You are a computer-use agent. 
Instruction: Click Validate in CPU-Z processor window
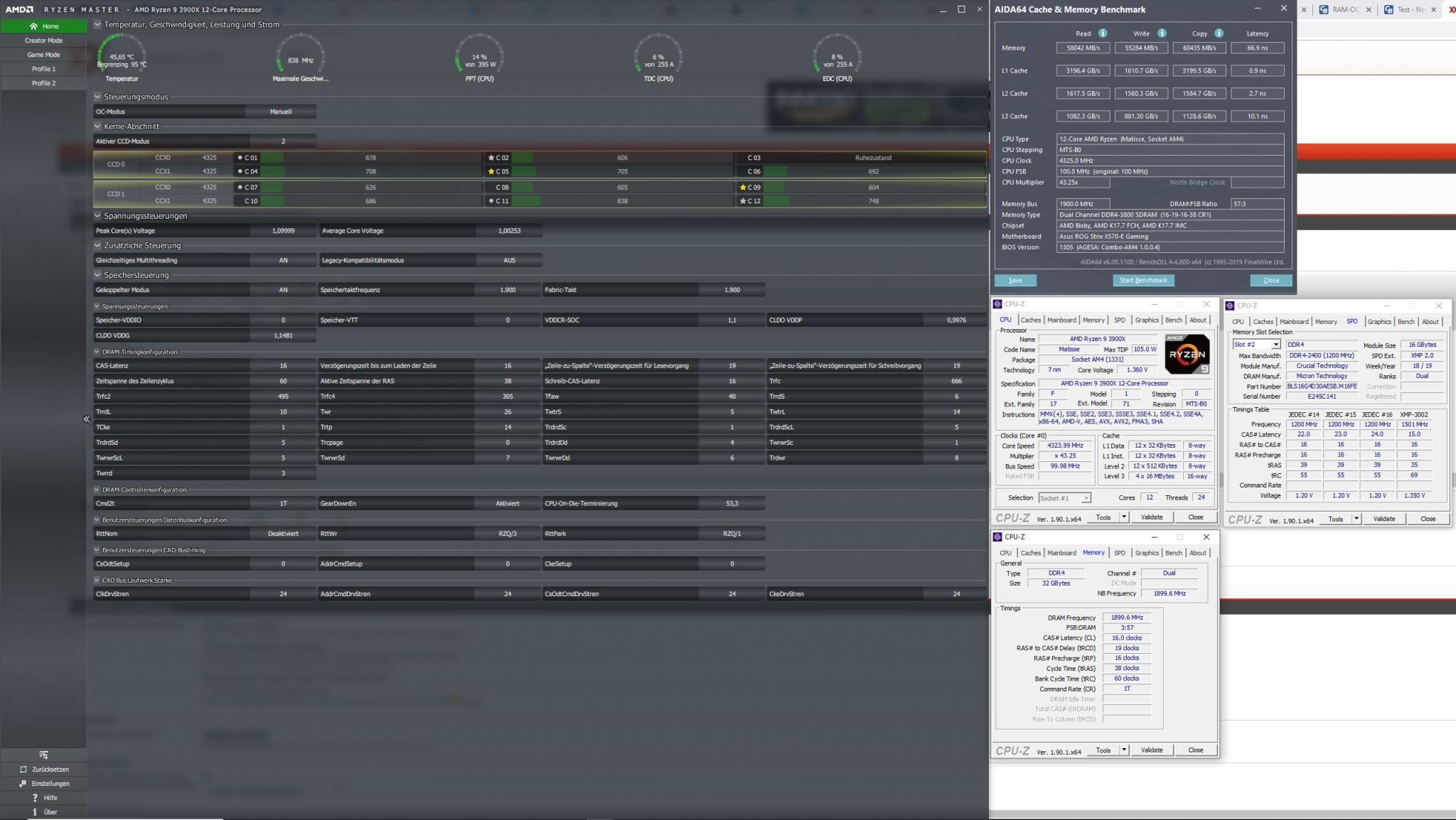tap(1151, 517)
